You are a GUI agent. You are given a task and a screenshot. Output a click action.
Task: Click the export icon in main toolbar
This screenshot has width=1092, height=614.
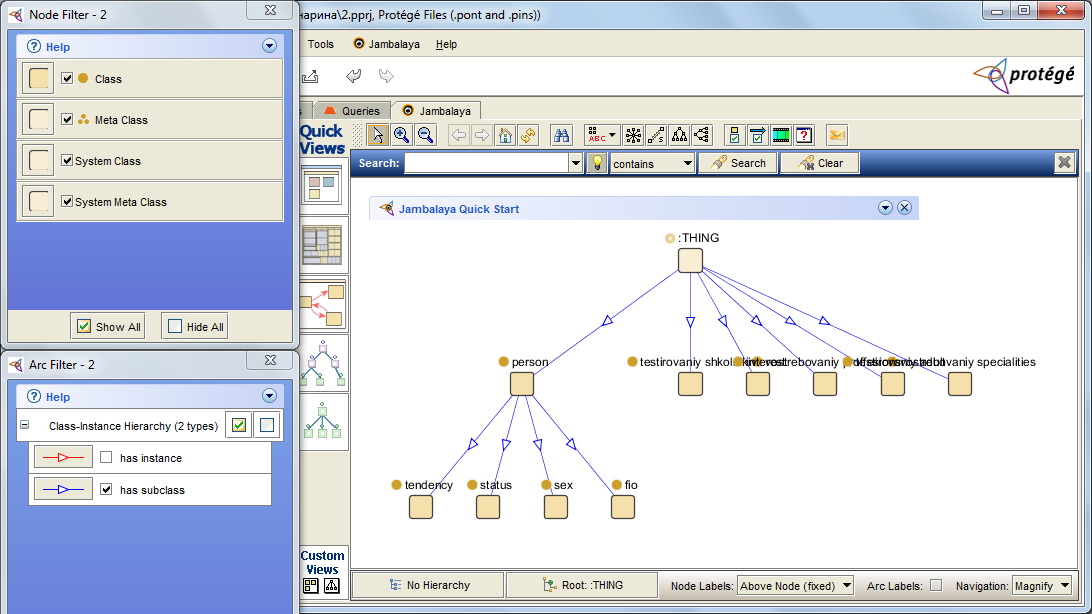click(311, 76)
